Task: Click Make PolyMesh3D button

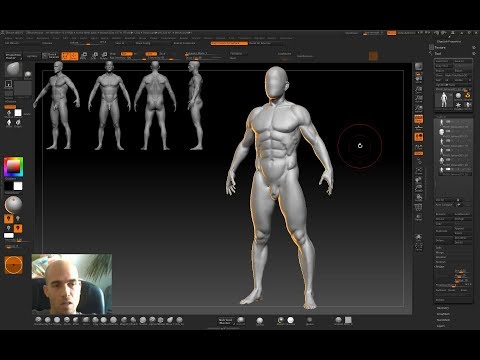Action: click(x=457, y=75)
